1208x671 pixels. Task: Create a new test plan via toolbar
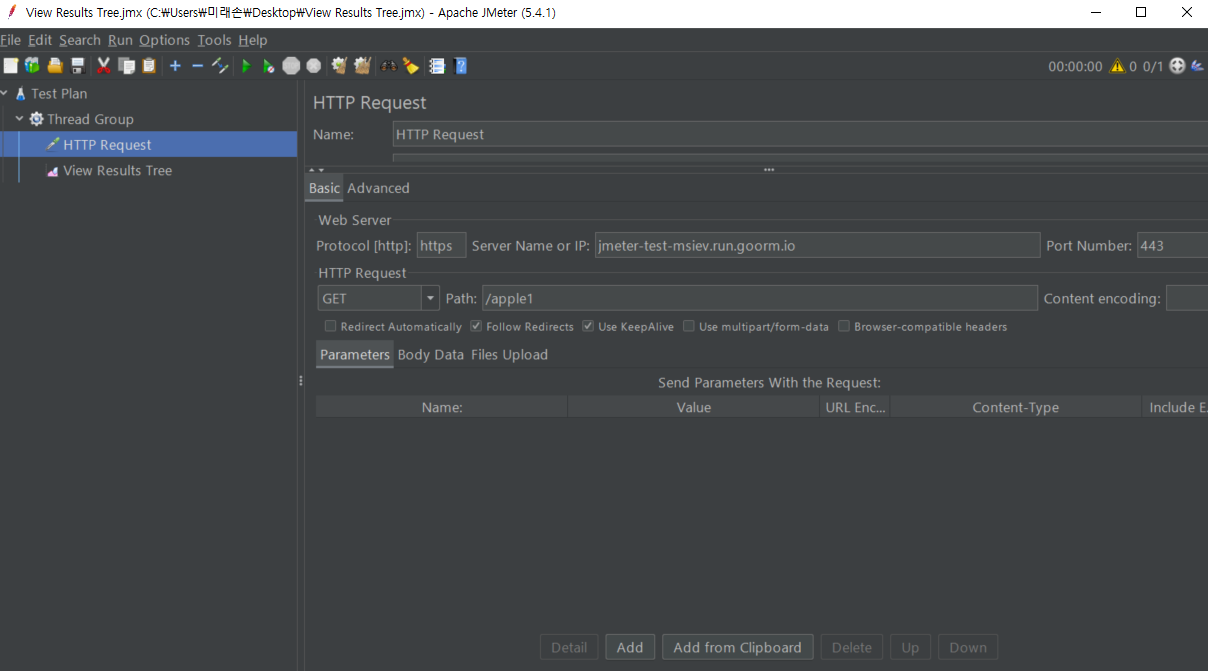tap(10, 66)
